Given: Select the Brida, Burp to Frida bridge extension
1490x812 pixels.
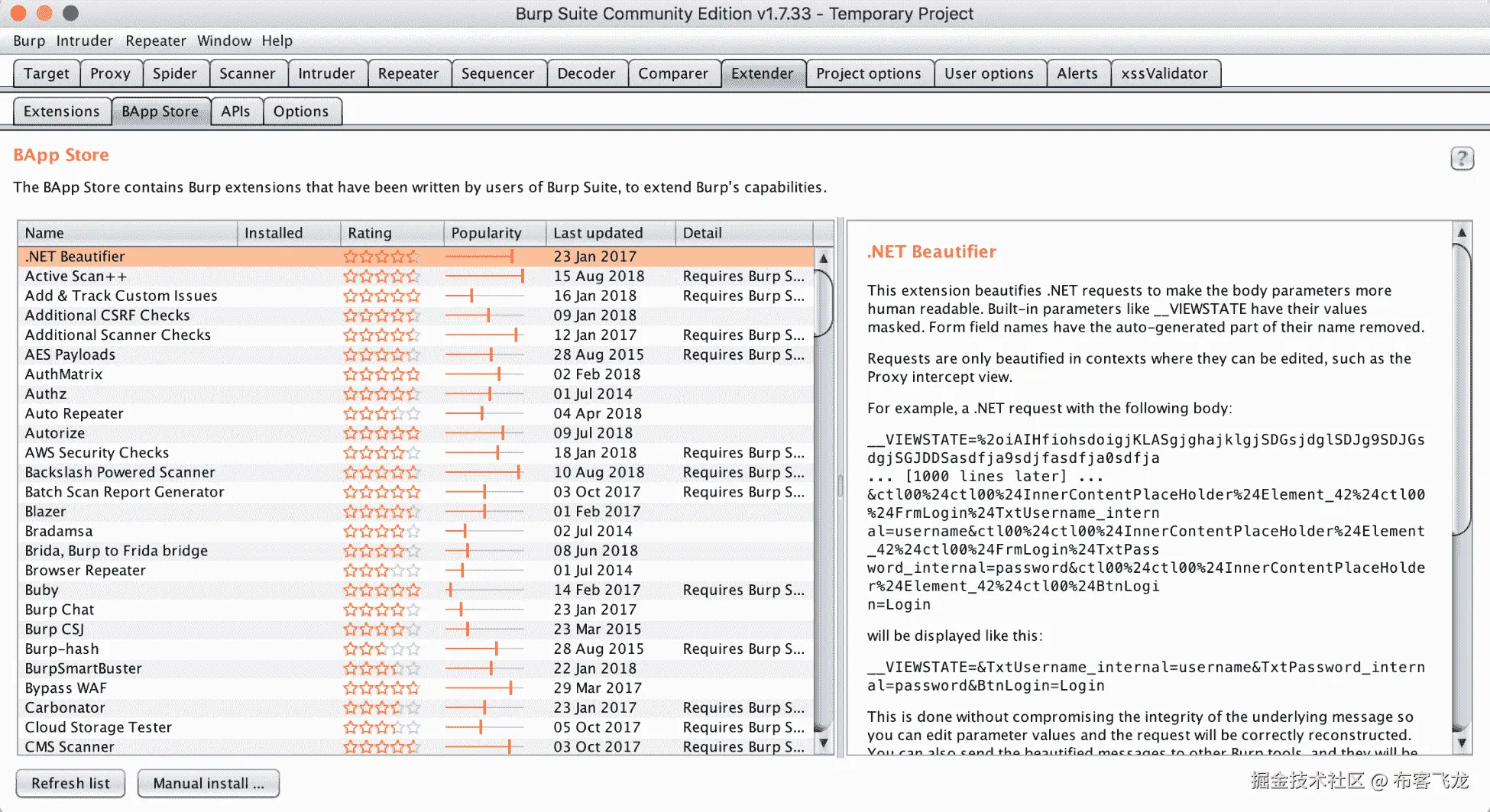Looking at the screenshot, I should [416, 551].
